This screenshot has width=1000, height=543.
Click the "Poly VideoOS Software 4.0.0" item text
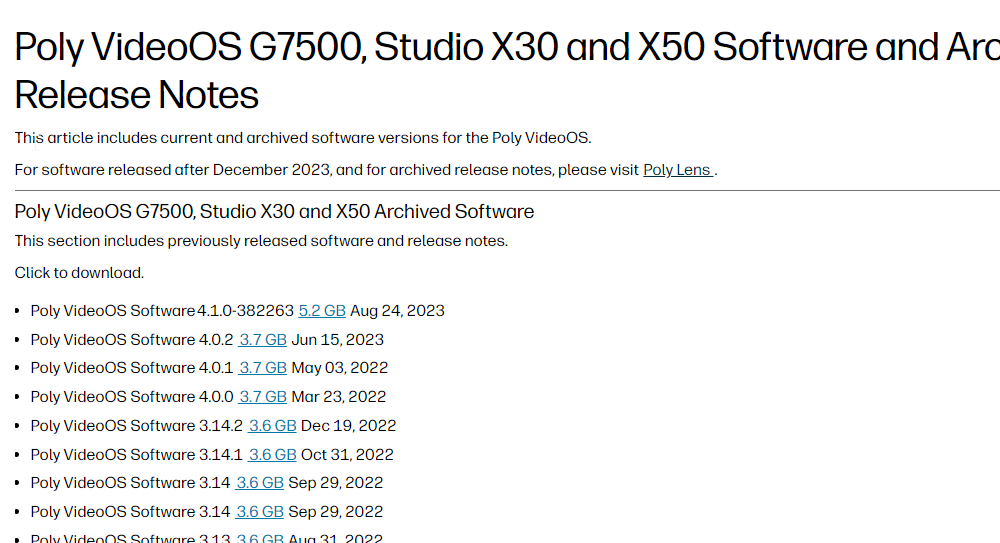point(132,397)
